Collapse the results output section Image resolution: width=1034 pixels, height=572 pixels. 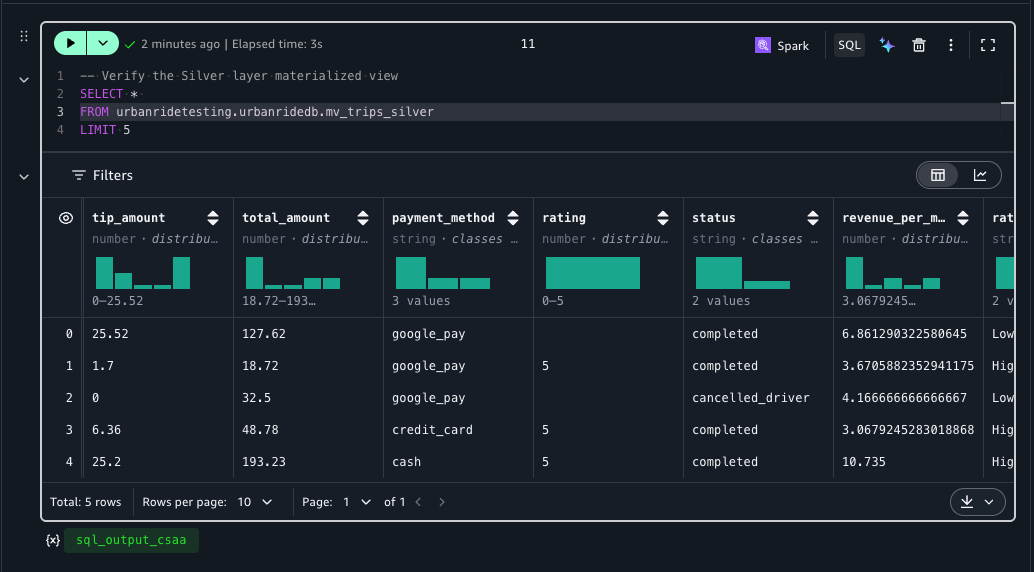coord(24,177)
